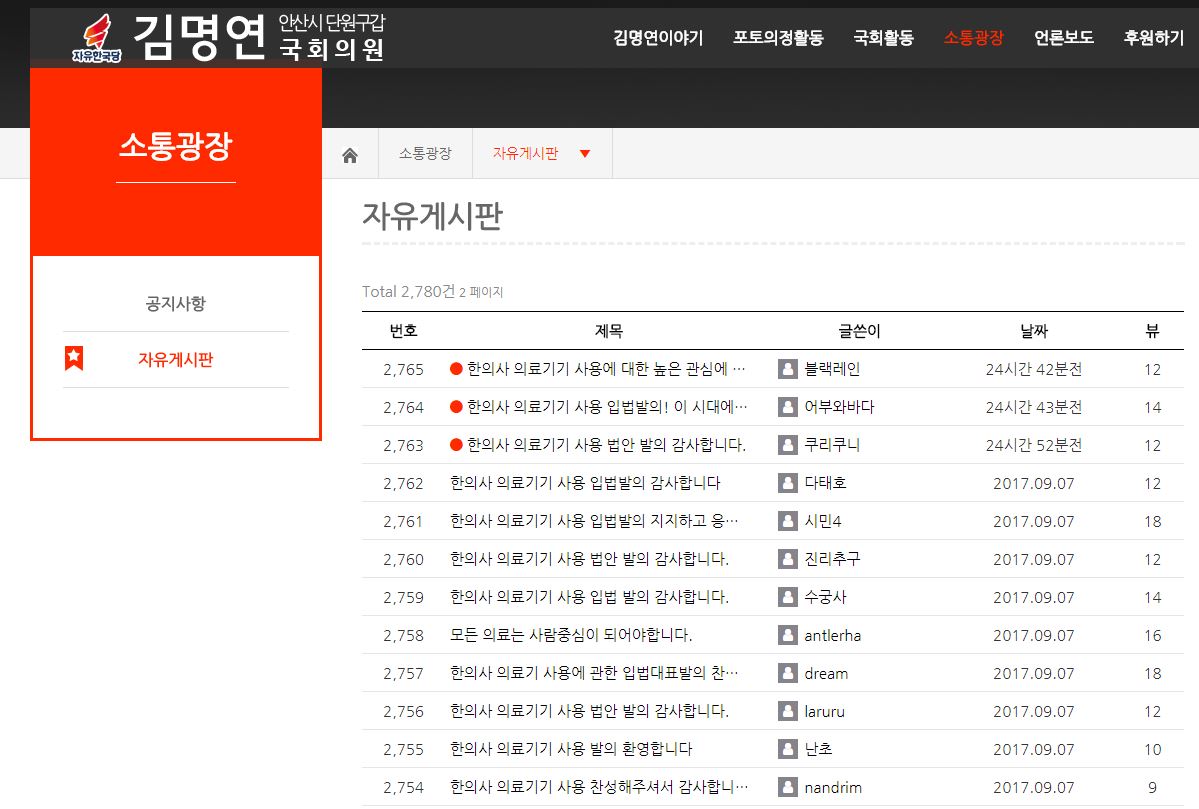Click avatar icon next to antlerha
This screenshot has height=809, width=1199.
click(x=788, y=635)
